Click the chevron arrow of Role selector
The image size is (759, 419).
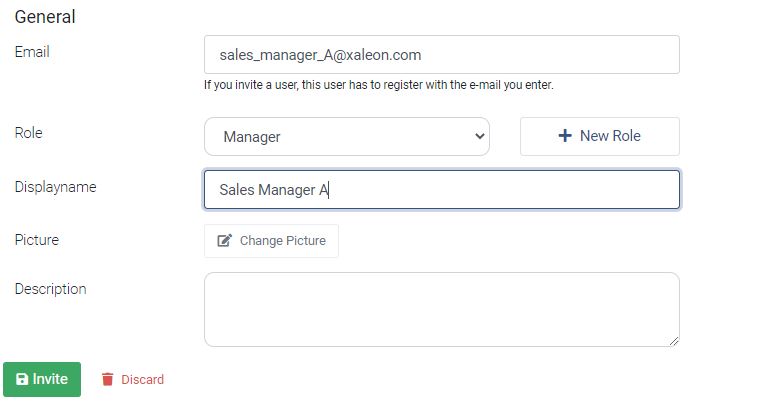[480, 136]
